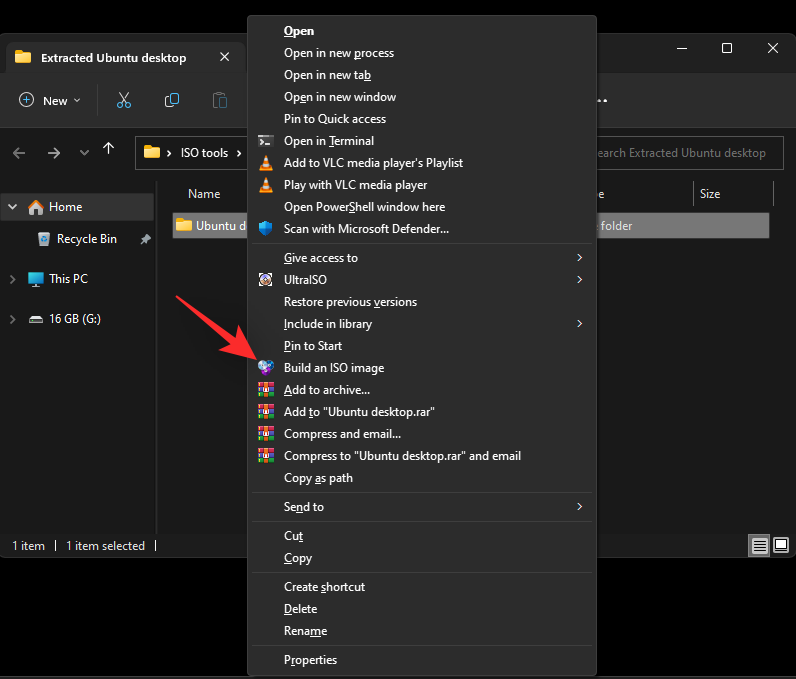Click Pin to Start
Viewport: 796px width, 679px height.
(x=422, y=346)
